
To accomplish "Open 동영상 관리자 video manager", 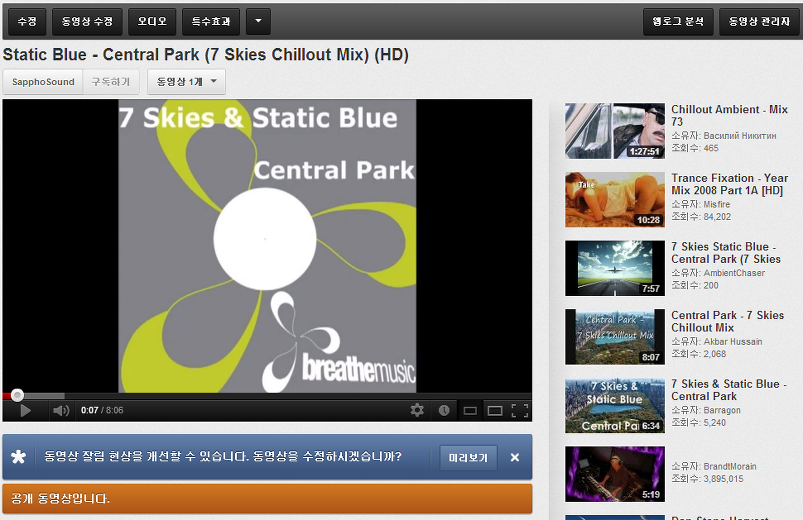I will point(759,22).
